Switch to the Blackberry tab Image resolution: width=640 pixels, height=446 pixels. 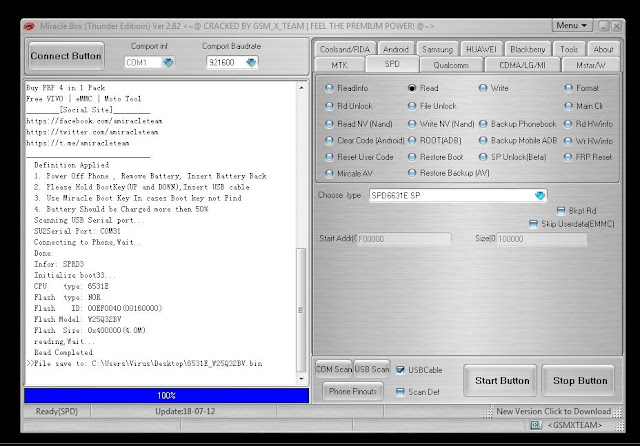(527, 49)
